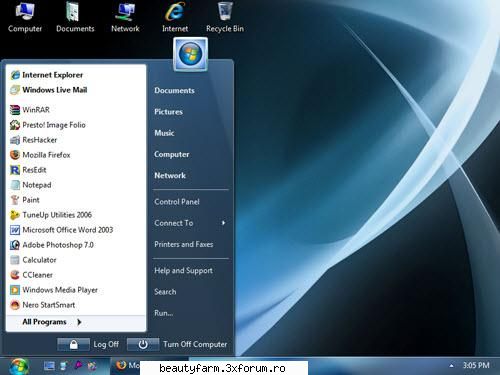
Task: Expand the Connect To submenu
Action: coord(190,223)
